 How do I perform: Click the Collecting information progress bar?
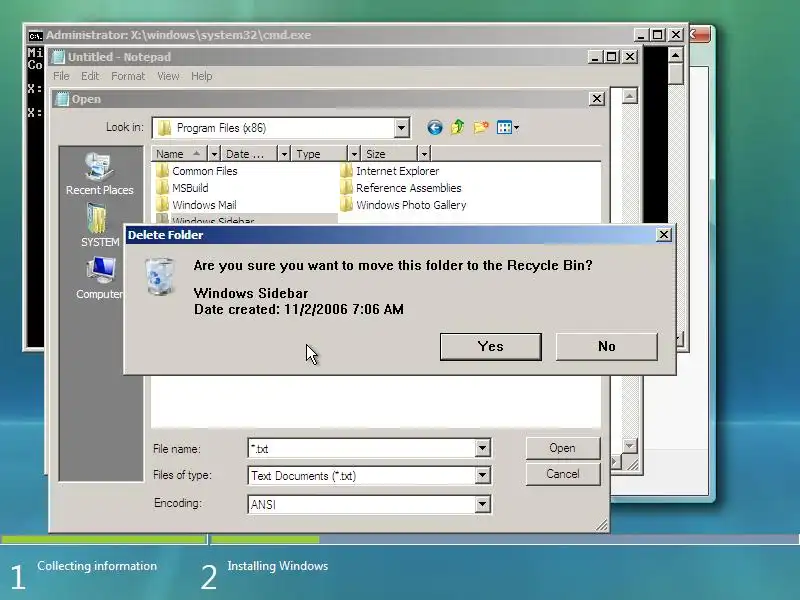(x=104, y=539)
